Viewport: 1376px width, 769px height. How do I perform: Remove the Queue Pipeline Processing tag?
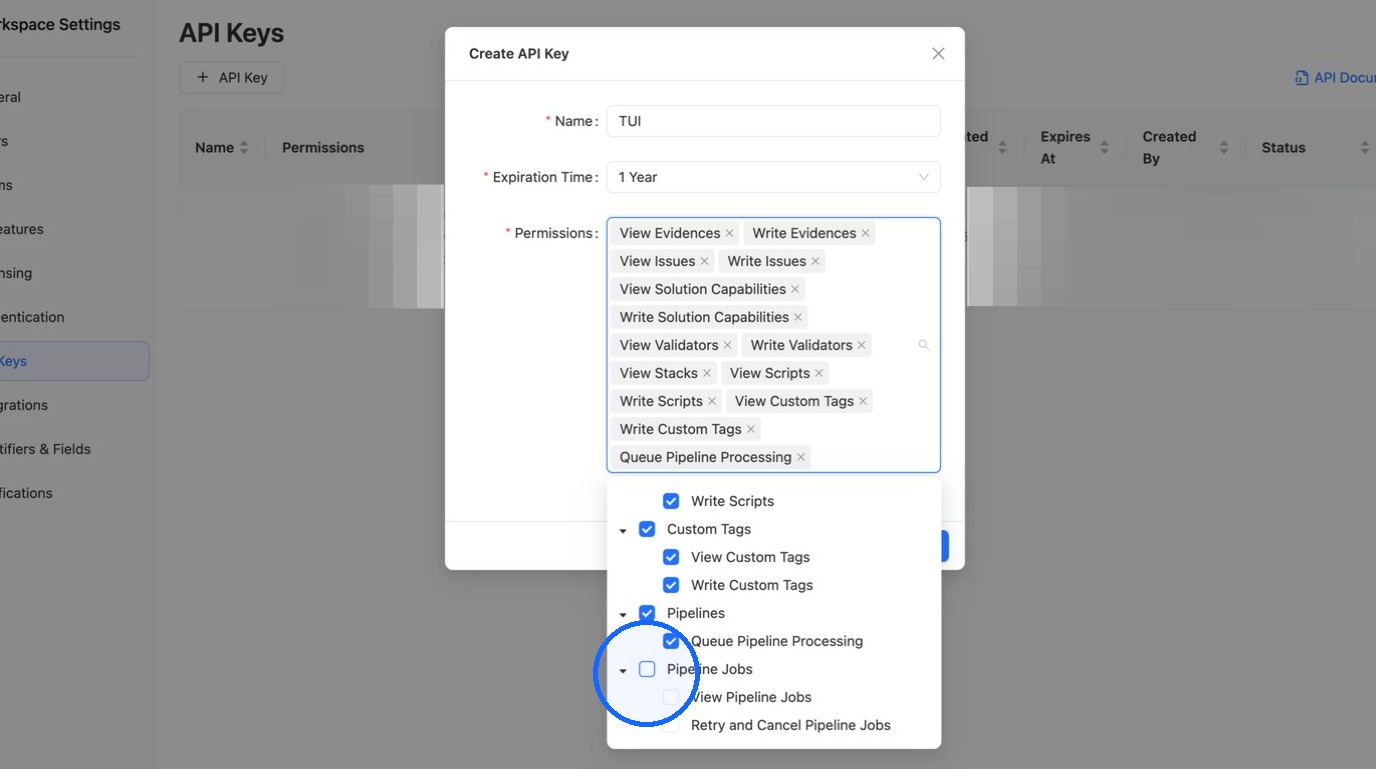pyautogui.click(x=801, y=457)
